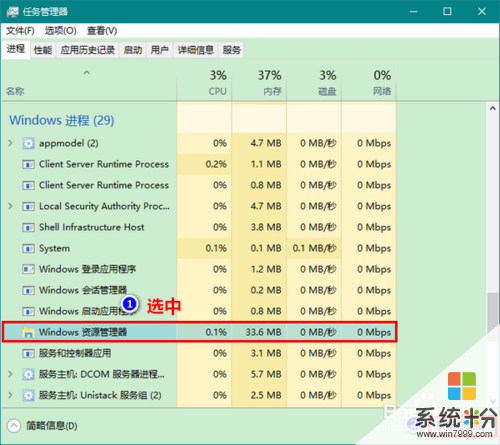Switch to the 性能 tab
The image size is (500, 445).
43,50
